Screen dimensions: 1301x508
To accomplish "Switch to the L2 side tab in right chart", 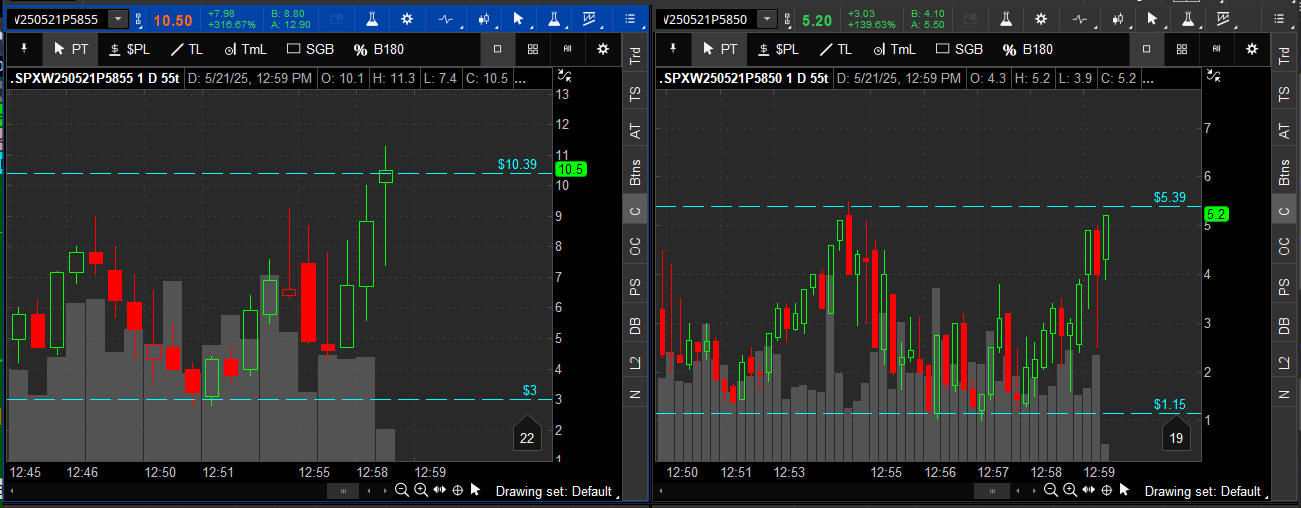I will point(1284,362).
